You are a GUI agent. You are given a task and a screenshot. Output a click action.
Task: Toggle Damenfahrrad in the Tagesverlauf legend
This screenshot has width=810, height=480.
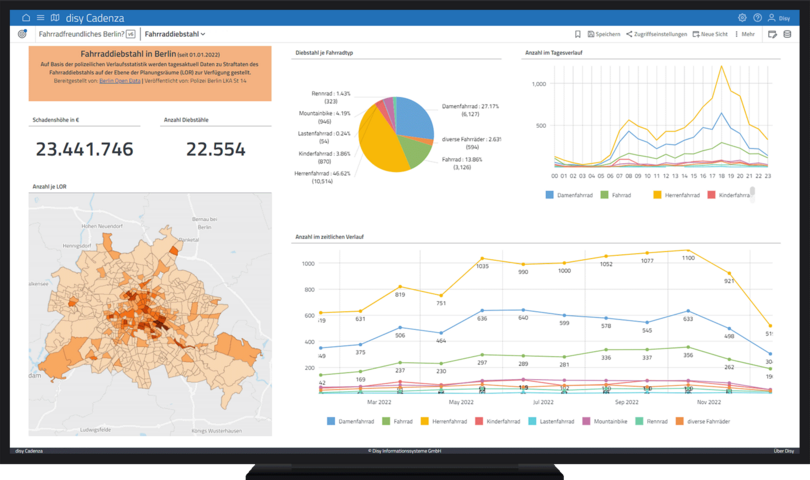click(x=569, y=195)
